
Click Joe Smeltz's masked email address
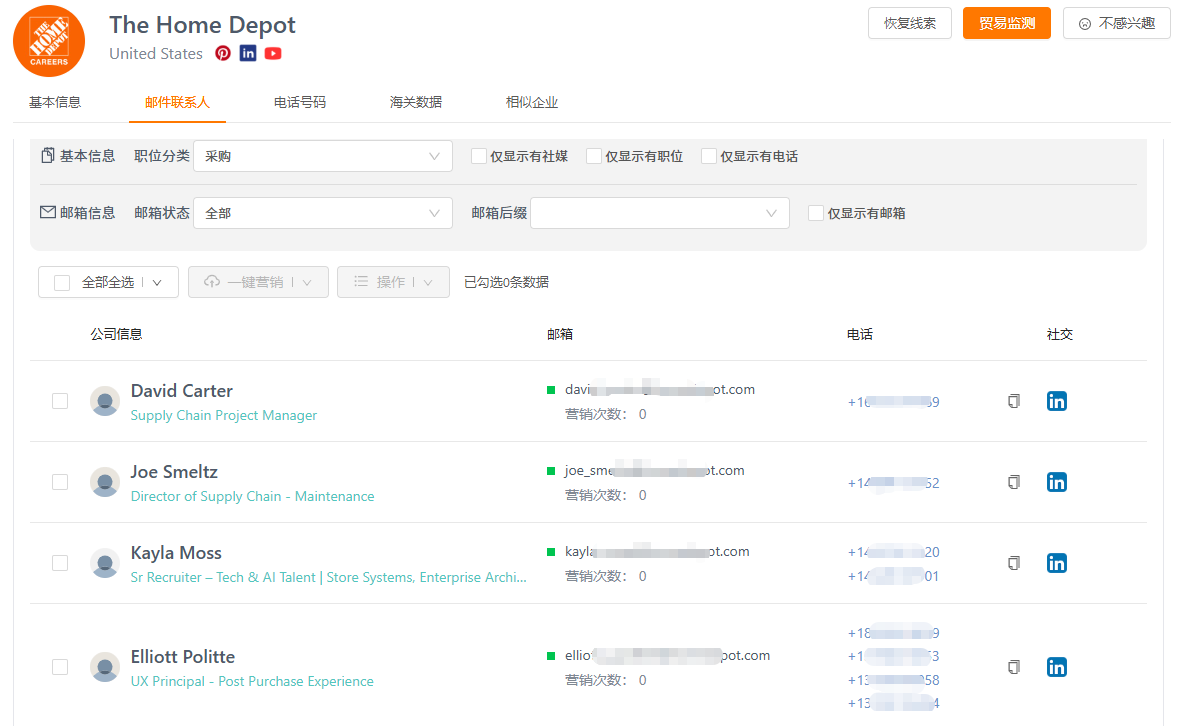tap(655, 470)
